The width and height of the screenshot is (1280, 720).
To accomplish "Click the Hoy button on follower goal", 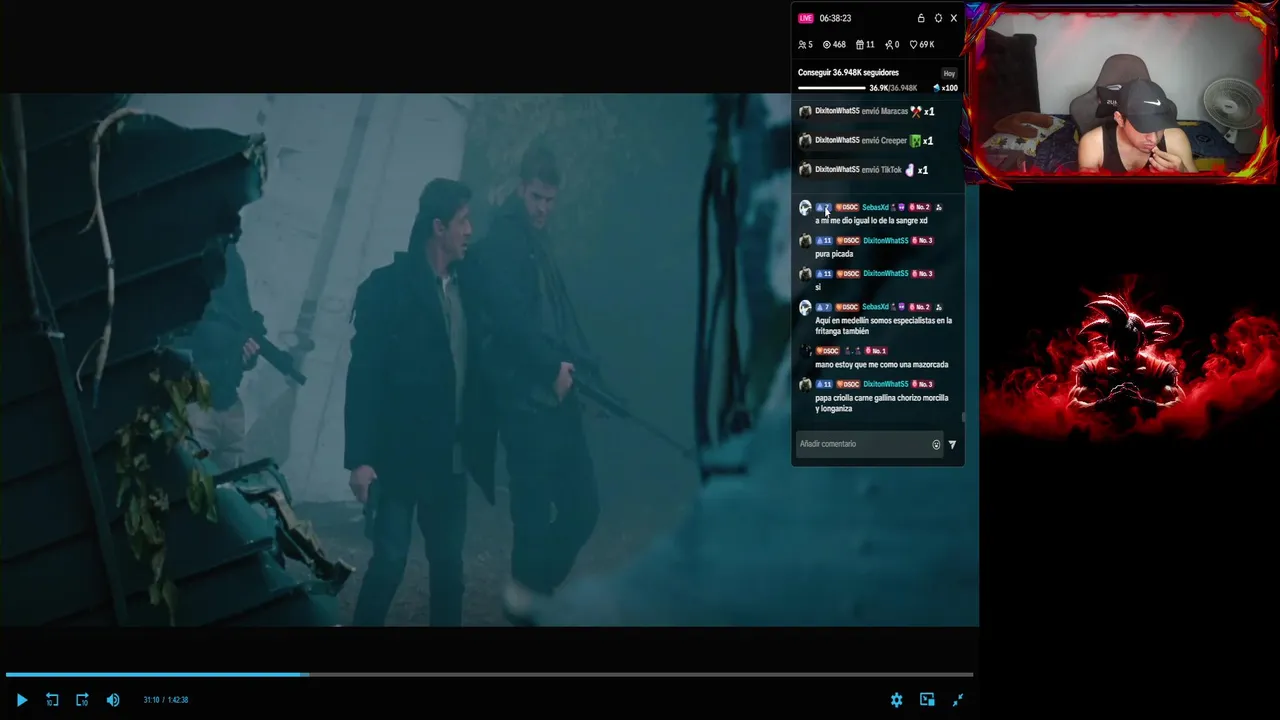I will click(949, 73).
